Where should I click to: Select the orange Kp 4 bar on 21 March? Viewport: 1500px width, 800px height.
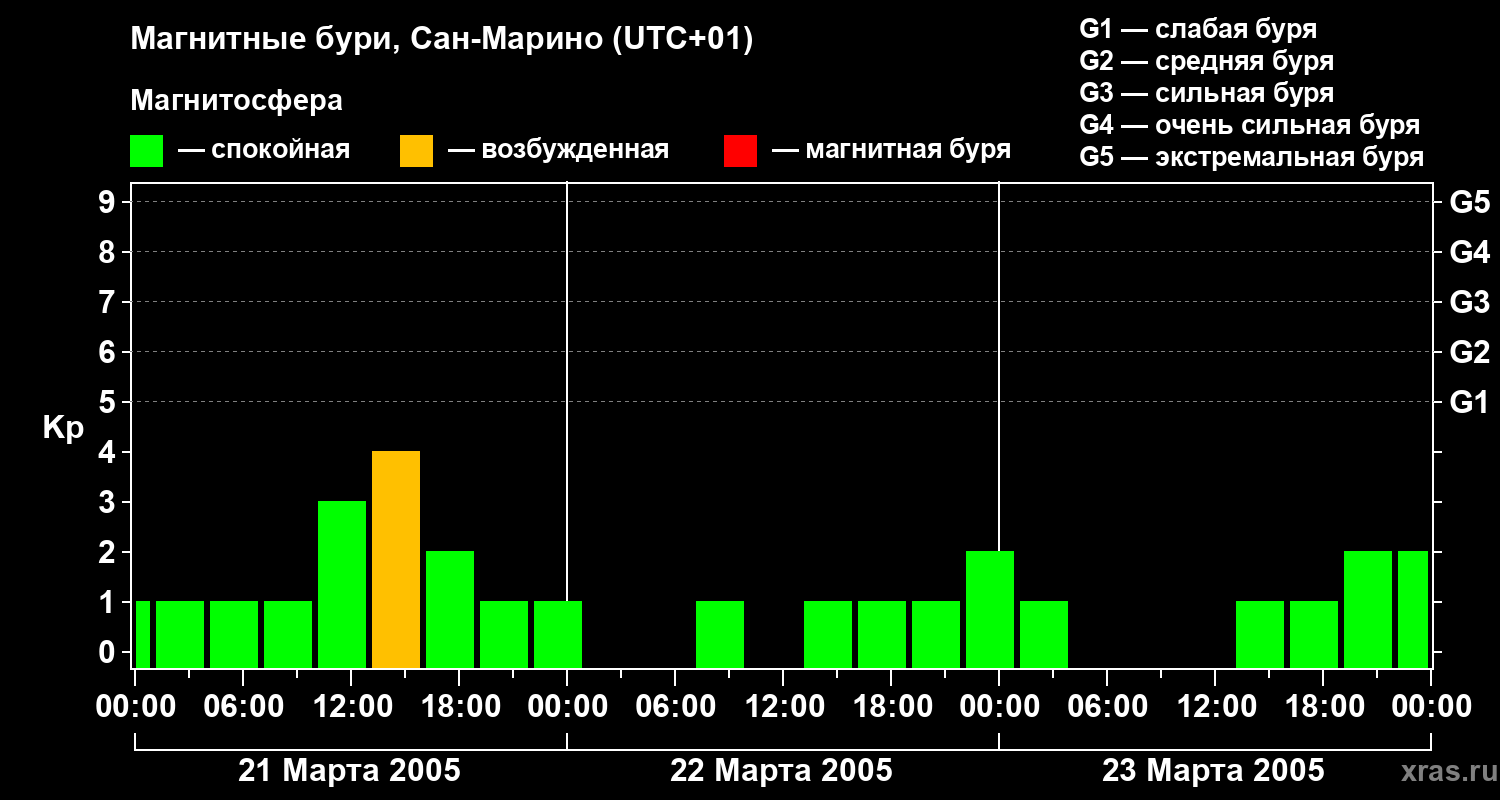pyautogui.click(x=396, y=559)
